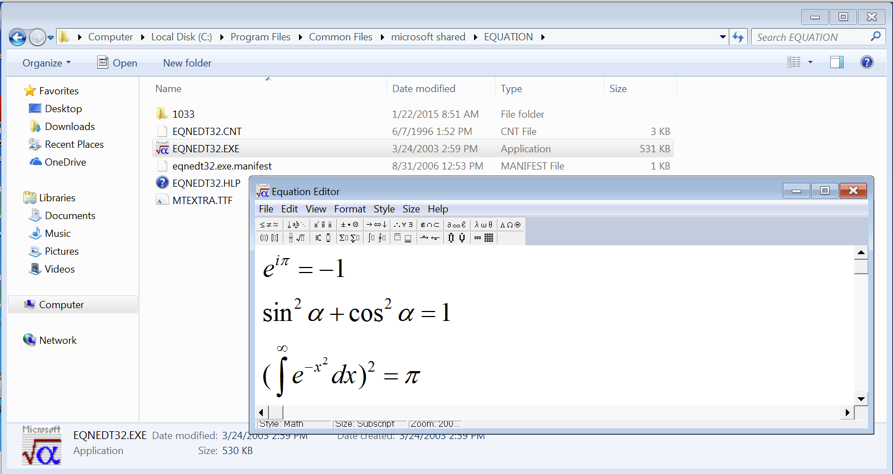Open the Equation Editor File menu
Image resolution: width=893 pixels, height=474 pixels.
(x=266, y=209)
